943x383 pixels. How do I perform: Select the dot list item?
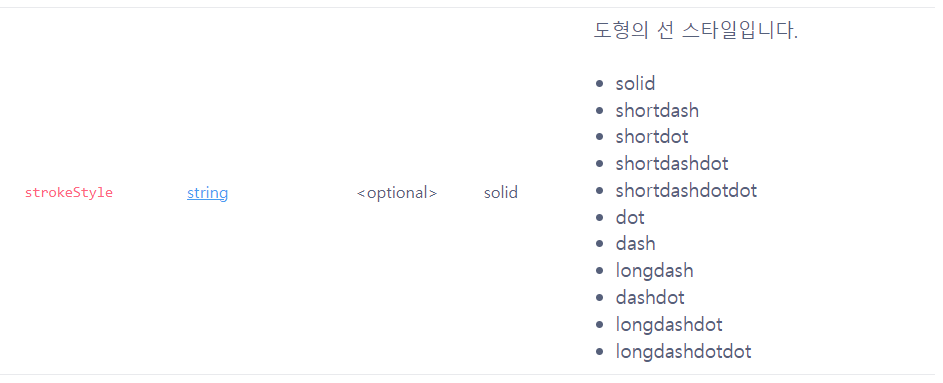(x=630, y=217)
